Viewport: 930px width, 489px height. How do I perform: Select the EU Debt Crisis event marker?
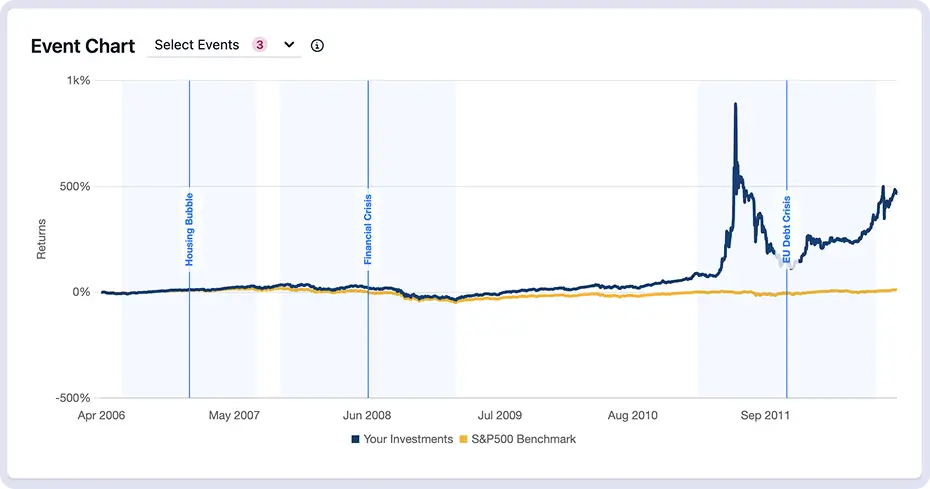(x=787, y=229)
